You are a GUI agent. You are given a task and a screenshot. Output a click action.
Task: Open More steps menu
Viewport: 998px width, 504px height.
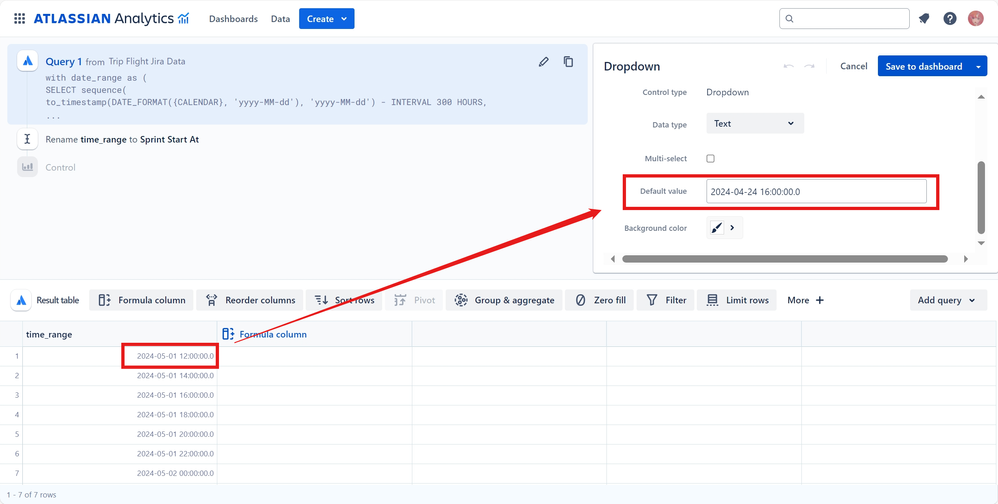click(x=805, y=300)
